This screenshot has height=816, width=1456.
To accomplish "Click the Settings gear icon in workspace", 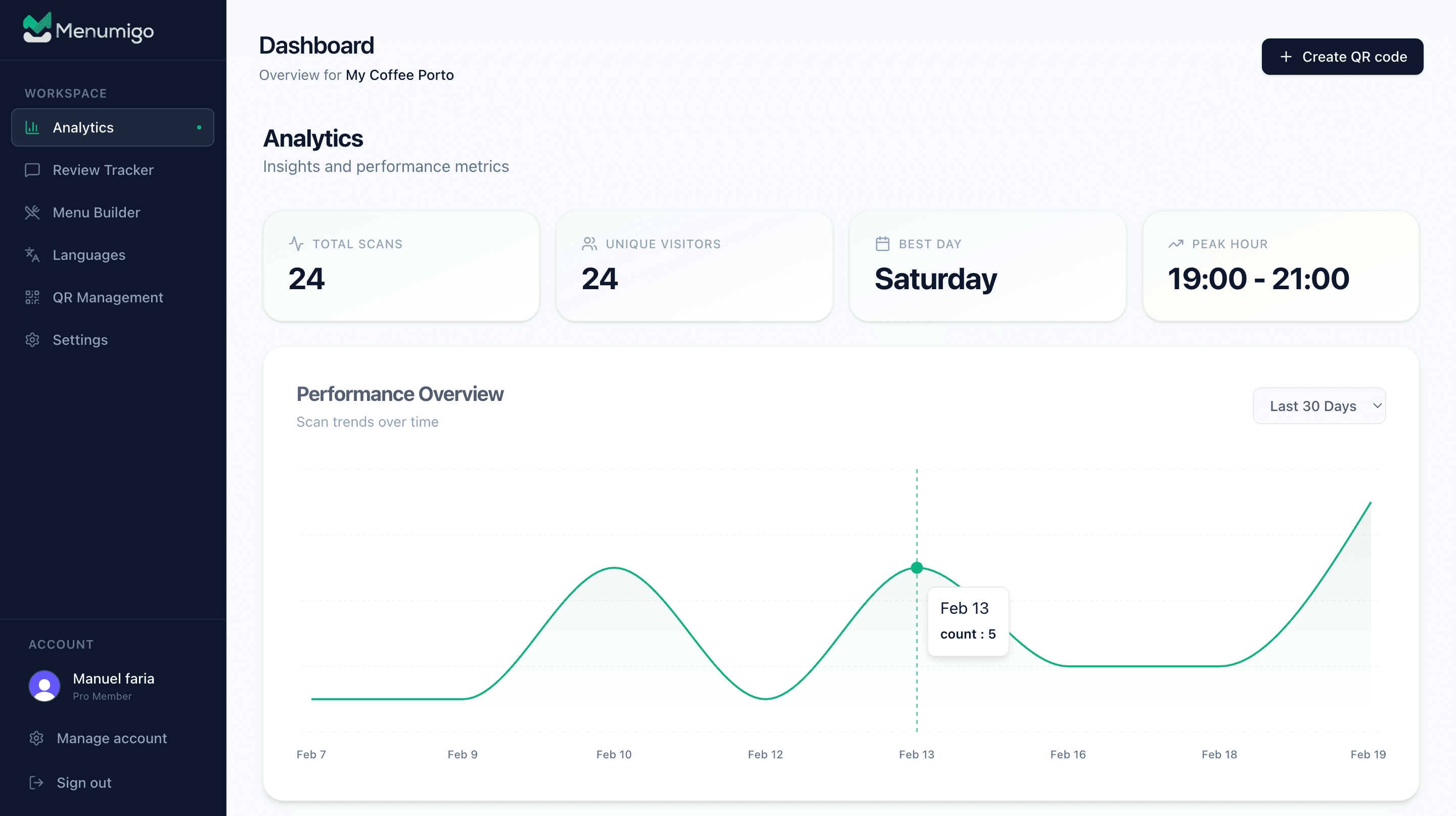I will tap(32, 340).
